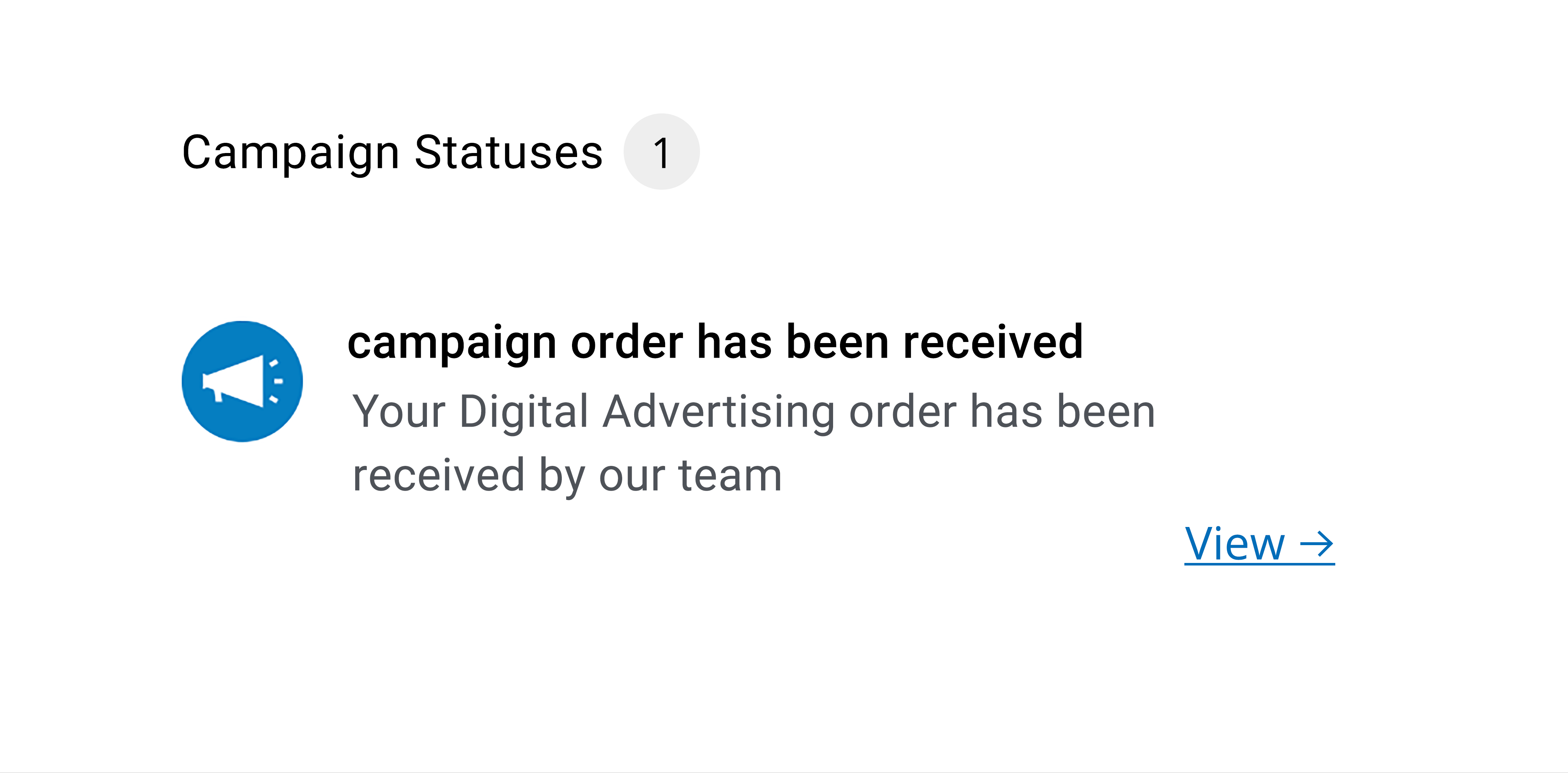The height and width of the screenshot is (773, 1568).
Task: Click the Digital Advertising order description text
Action: 753,443
